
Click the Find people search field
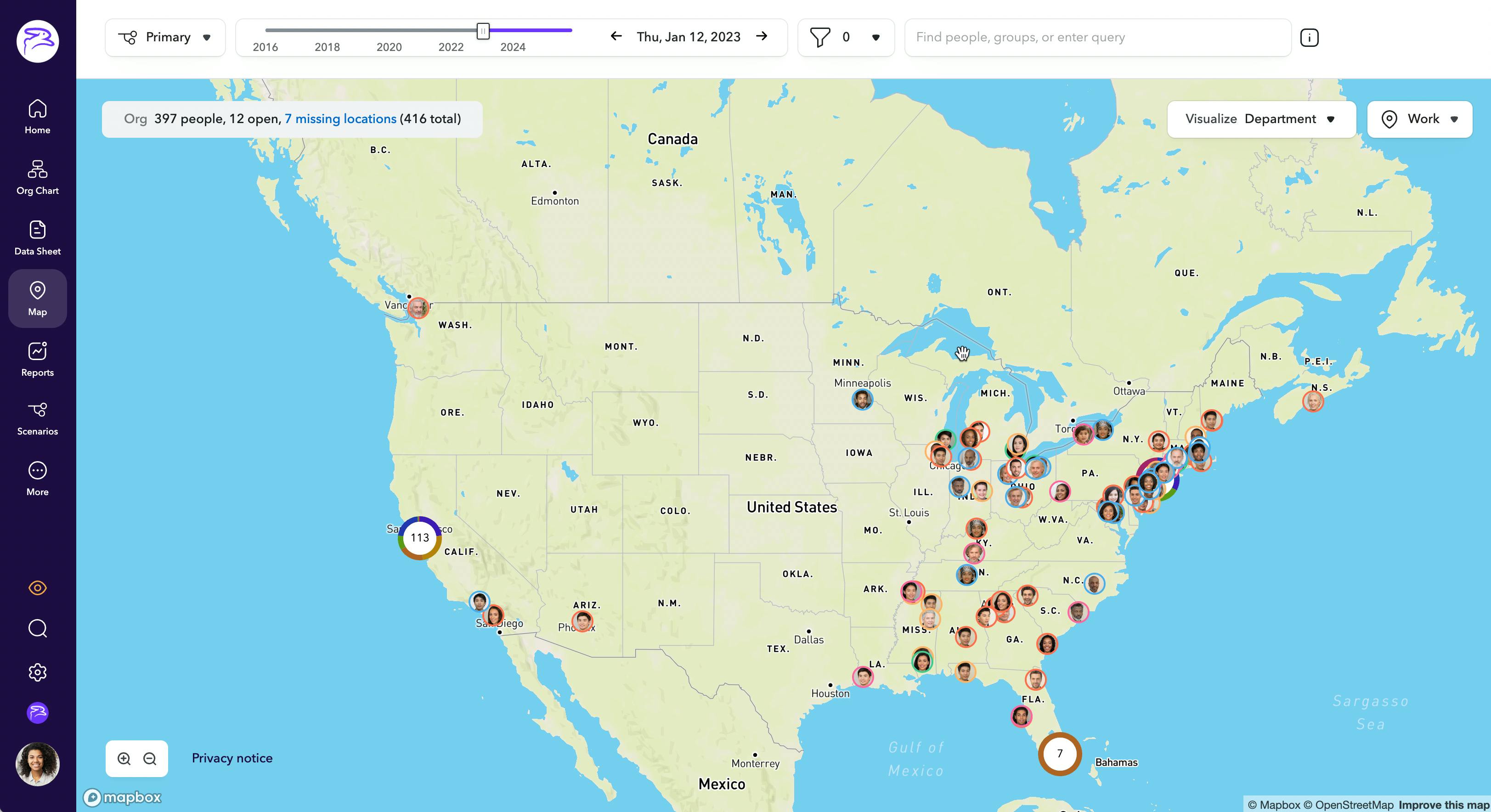point(1097,38)
